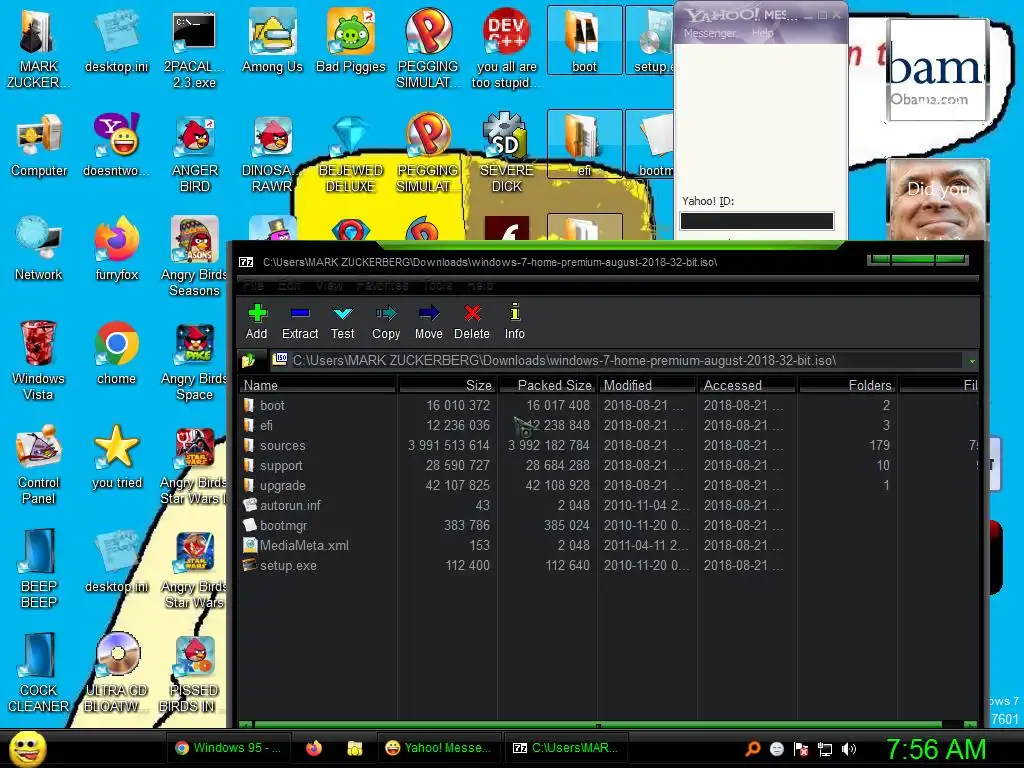Sort the list by the Name column header
1024x768 pixels.
point(317,385)
